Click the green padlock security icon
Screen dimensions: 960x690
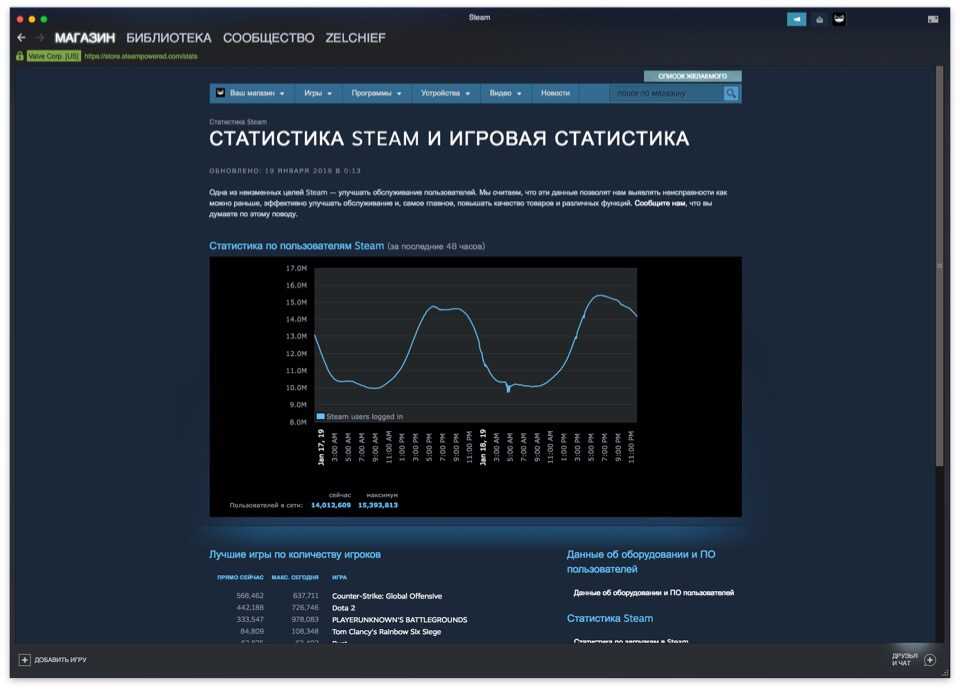tap(20, 56)
